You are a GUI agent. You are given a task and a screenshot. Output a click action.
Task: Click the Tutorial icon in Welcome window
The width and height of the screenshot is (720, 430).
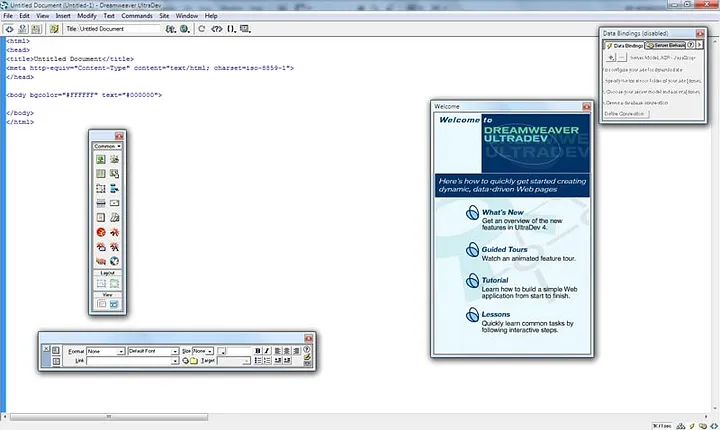[471, 282]
